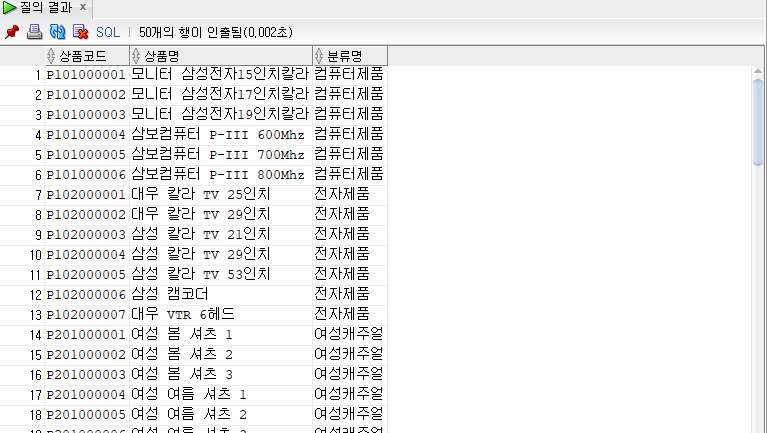Click 삼성 칼라 TV 21인치 cell
The height and width of the screenshot is (433, 767).
coord(221,235)
